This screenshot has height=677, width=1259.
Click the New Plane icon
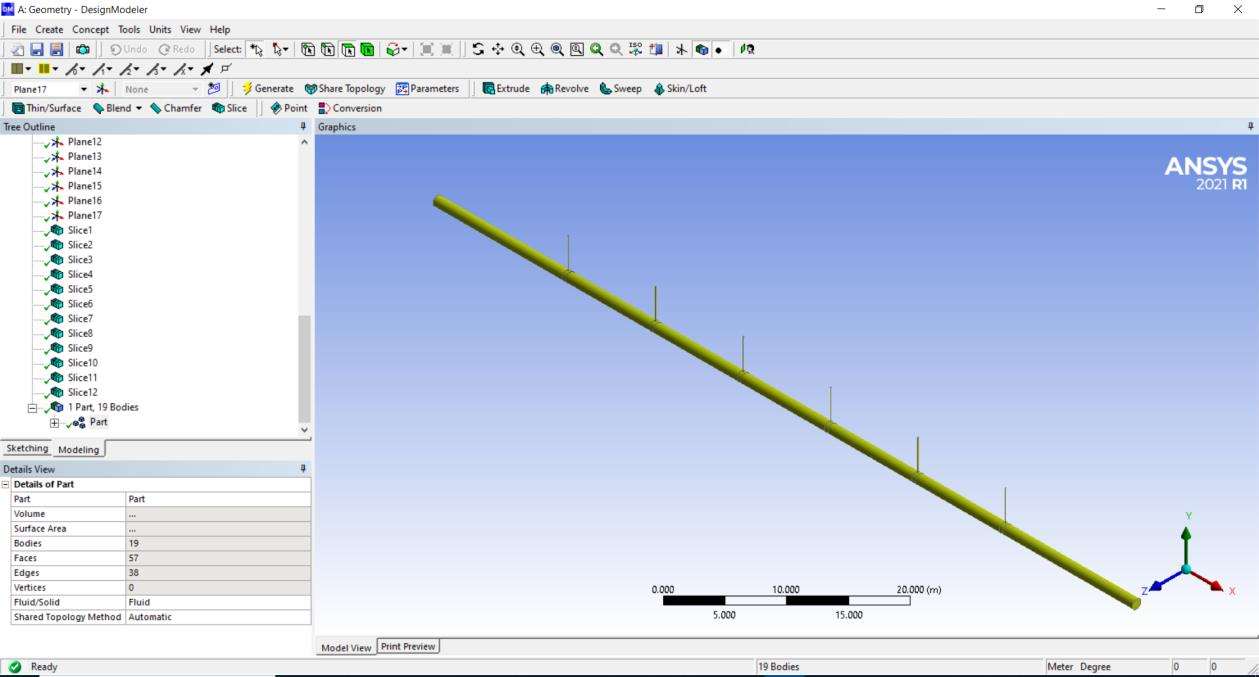pos(104,89)
